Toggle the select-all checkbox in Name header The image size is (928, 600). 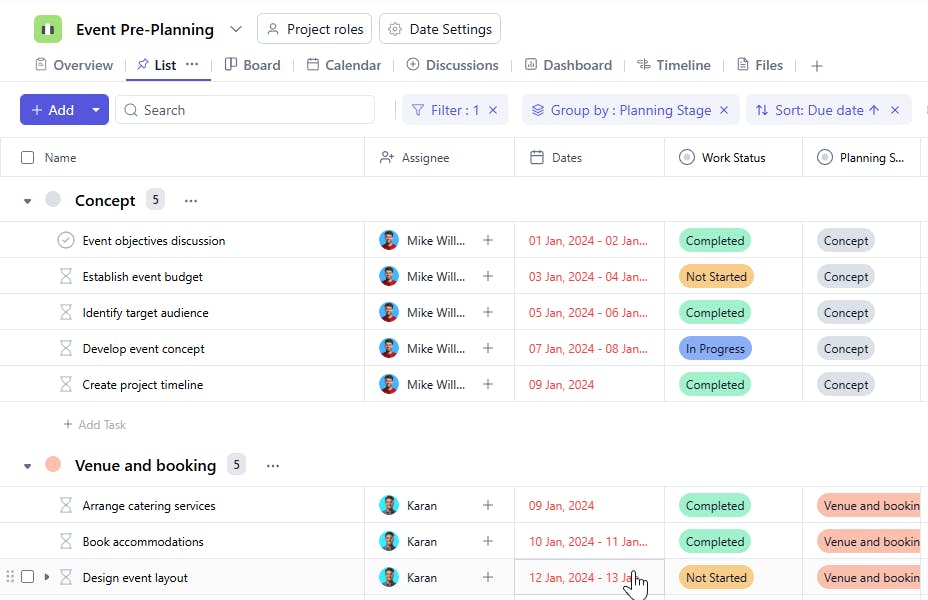tap(27, 157)
